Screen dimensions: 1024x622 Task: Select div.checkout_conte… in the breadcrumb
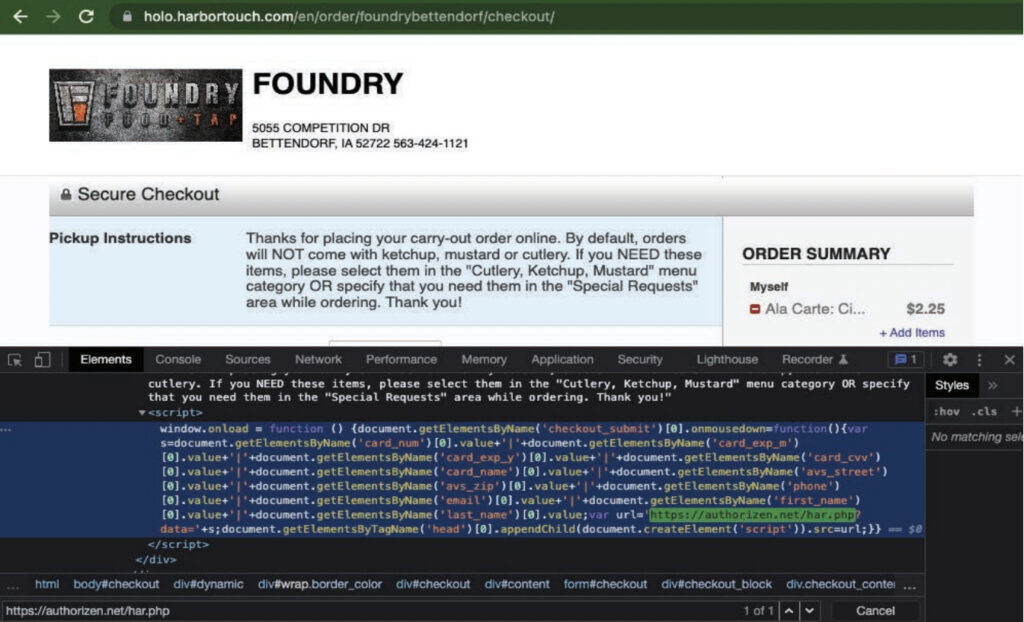840,584
